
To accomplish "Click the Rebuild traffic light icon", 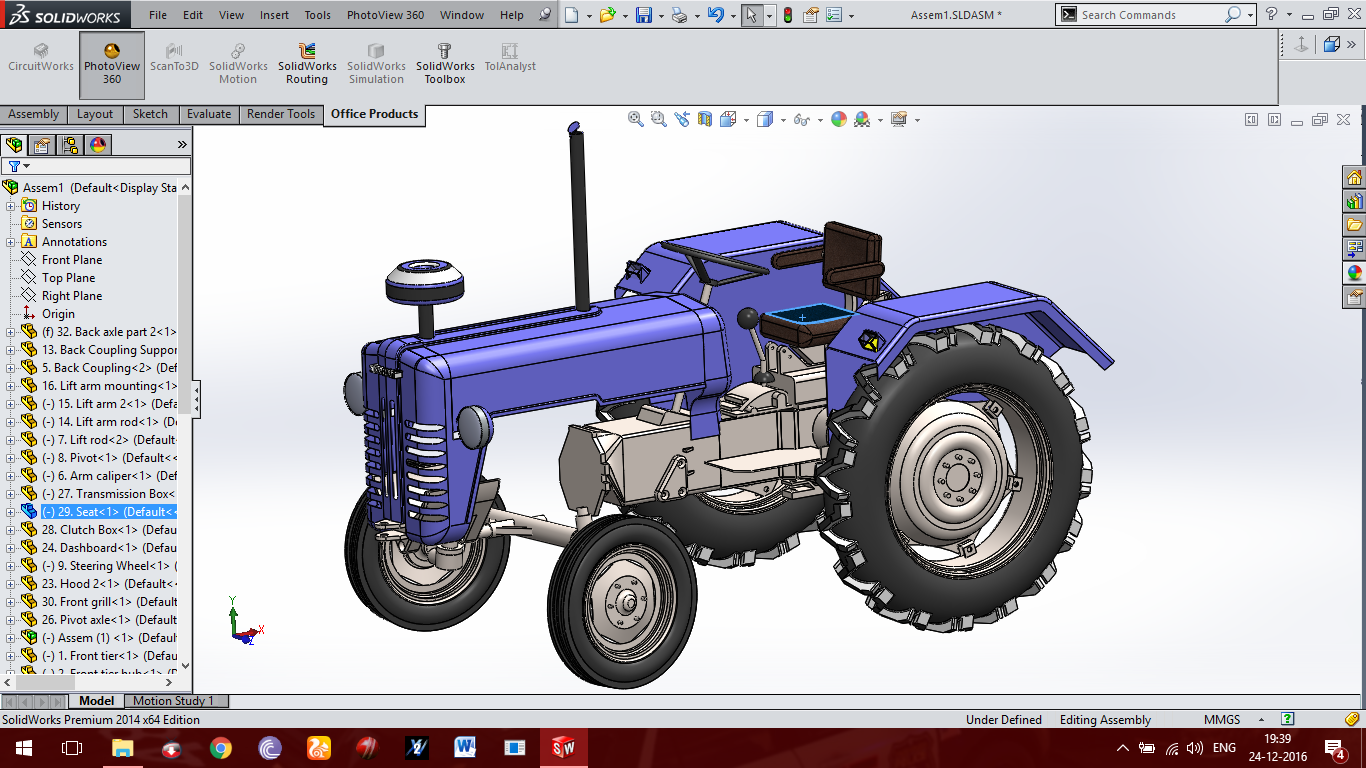I will (x=787, y=15).
